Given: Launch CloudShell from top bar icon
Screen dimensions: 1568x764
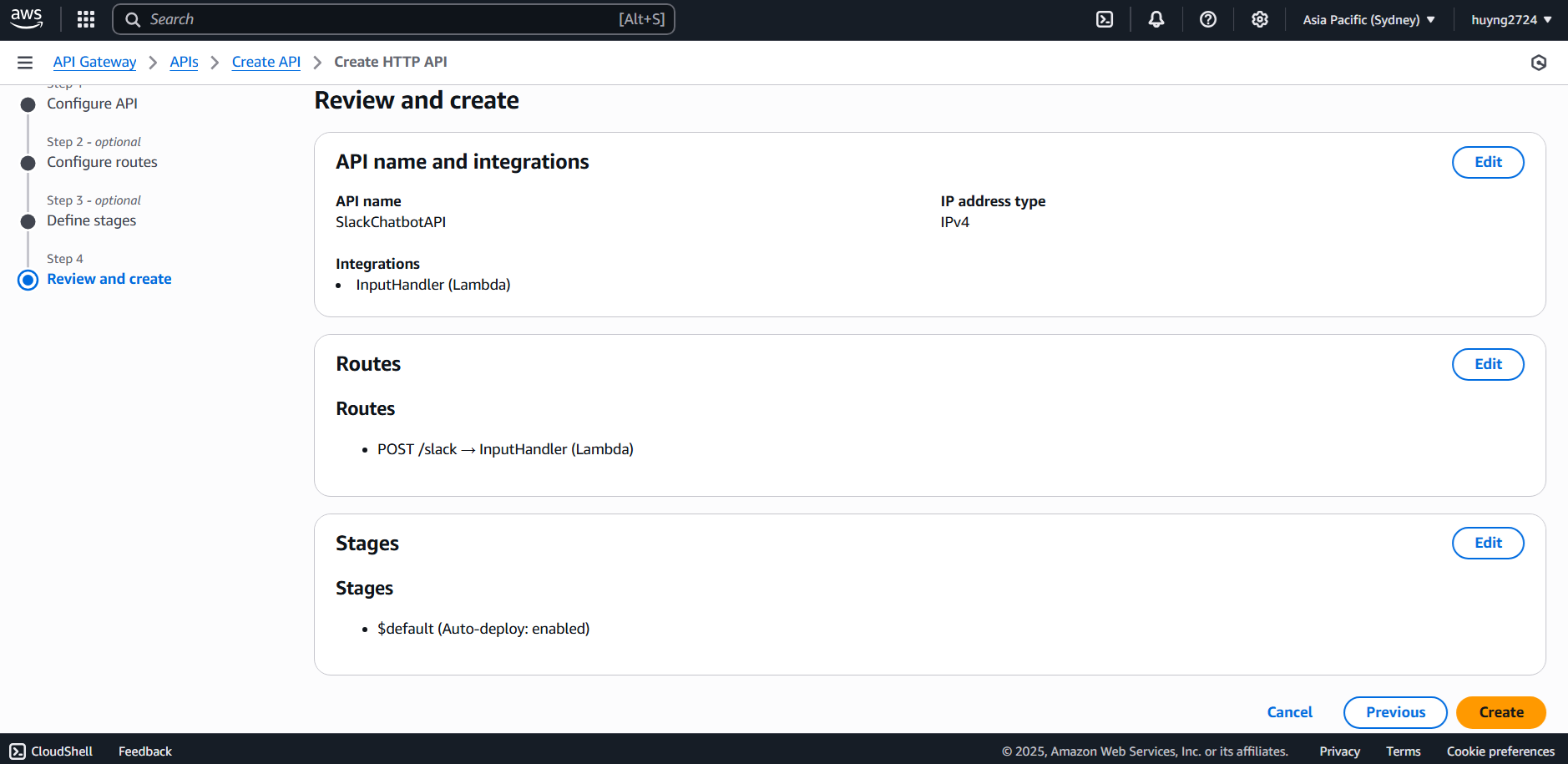Looking at the screenshot, I should (x=1105, y=19).
